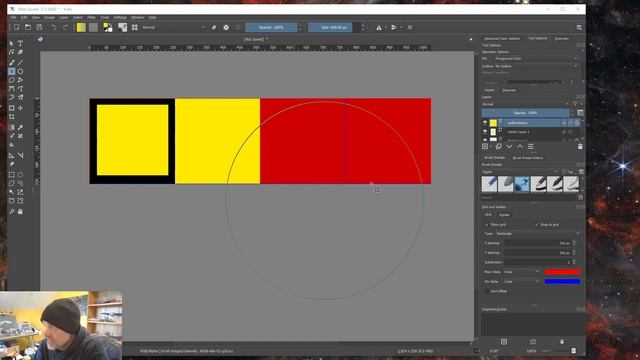Select the Calligraphy tool
Image resolution: width=640 pixels, height=360 pixels.
point(20,53)
